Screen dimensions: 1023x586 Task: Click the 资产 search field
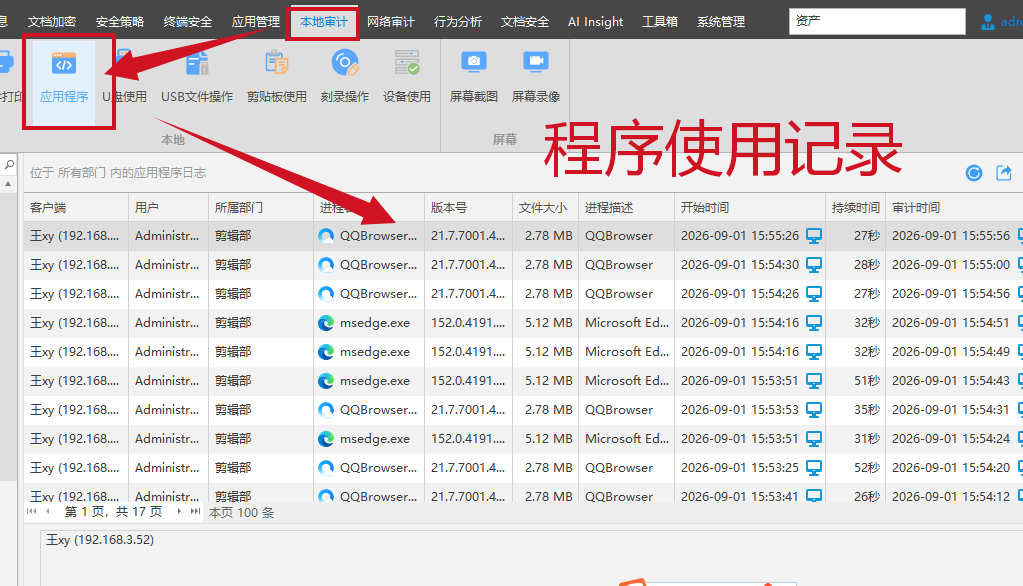[x=877, y=21]
